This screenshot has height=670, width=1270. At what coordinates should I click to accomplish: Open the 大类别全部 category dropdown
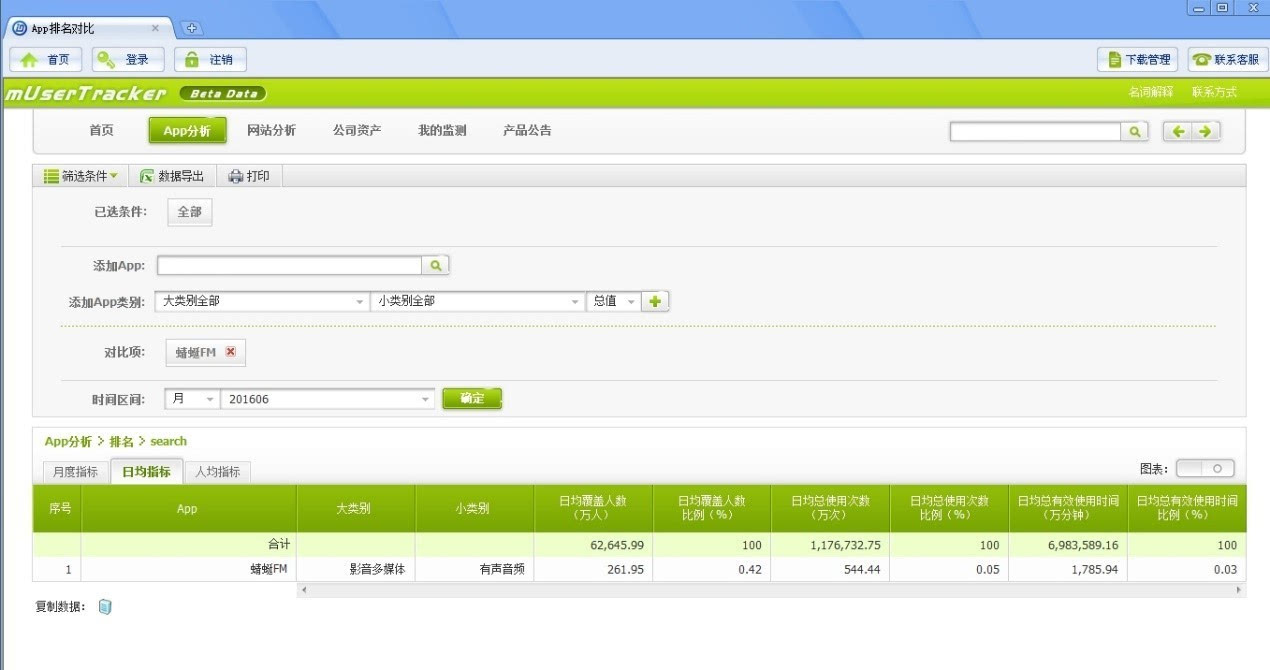(360, 300)
